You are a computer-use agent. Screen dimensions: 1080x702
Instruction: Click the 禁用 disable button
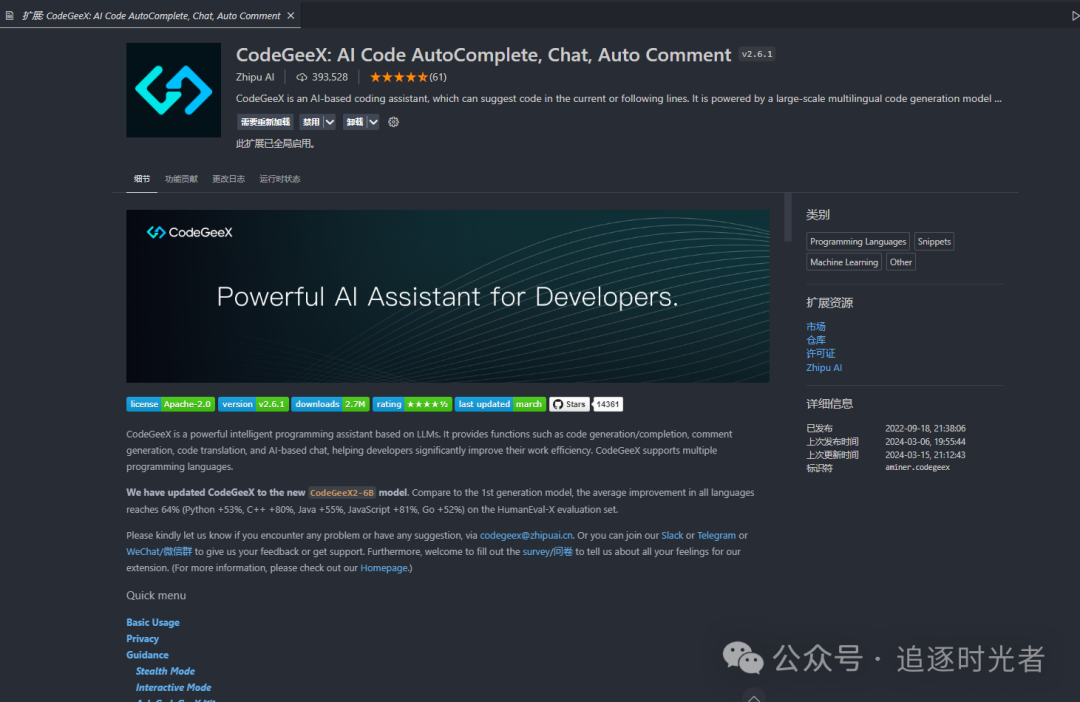click(311, 122)
